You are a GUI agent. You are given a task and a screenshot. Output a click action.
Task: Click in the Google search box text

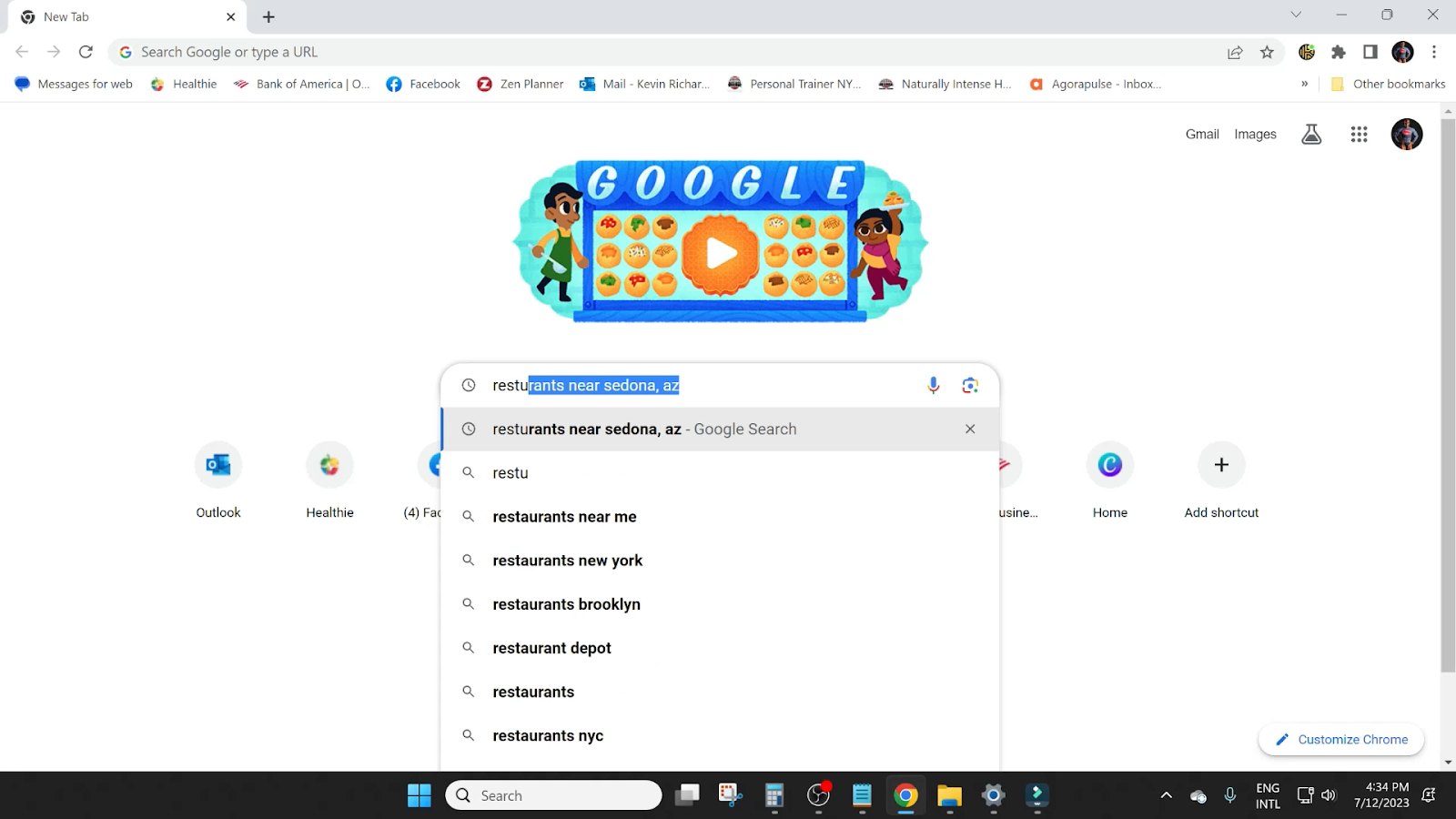coord(586,386)
